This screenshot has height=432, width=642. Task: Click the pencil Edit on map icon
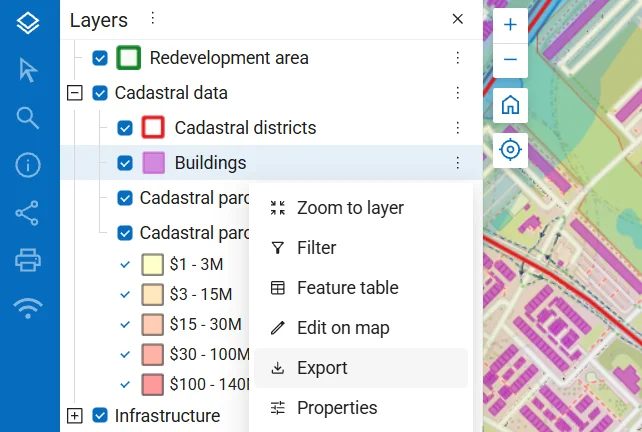point(278,328)
